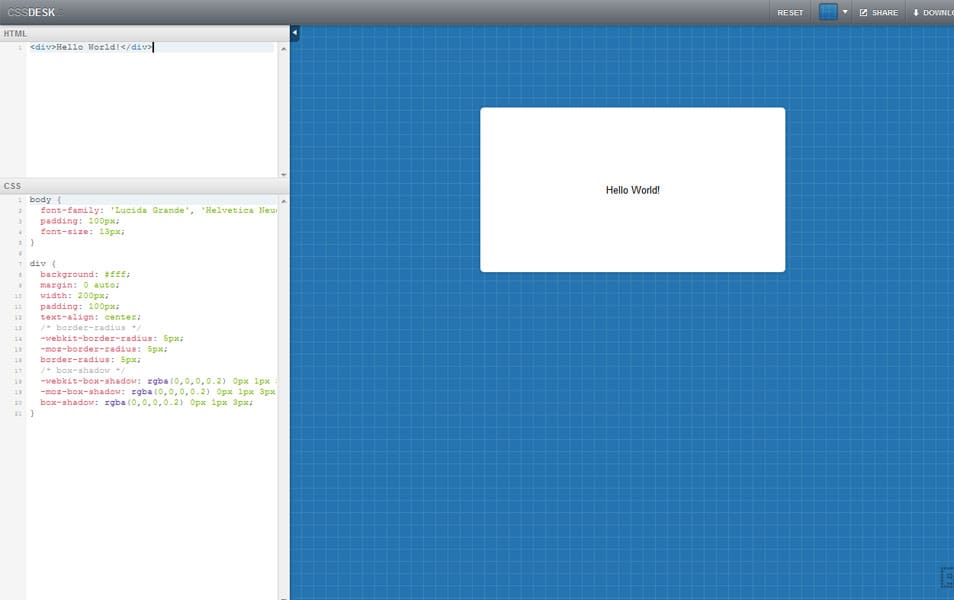Click the HTML editor scrollbar down arrow
Image resolution: width=954 pixels, height=600 pixels.
[283, 172]
